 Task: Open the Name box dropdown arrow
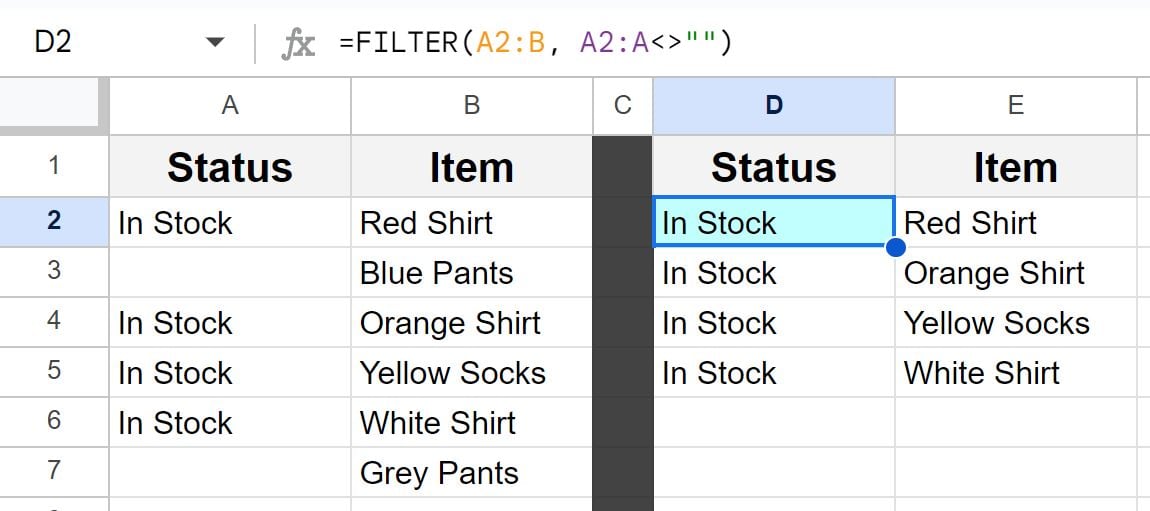coord(214,43)
